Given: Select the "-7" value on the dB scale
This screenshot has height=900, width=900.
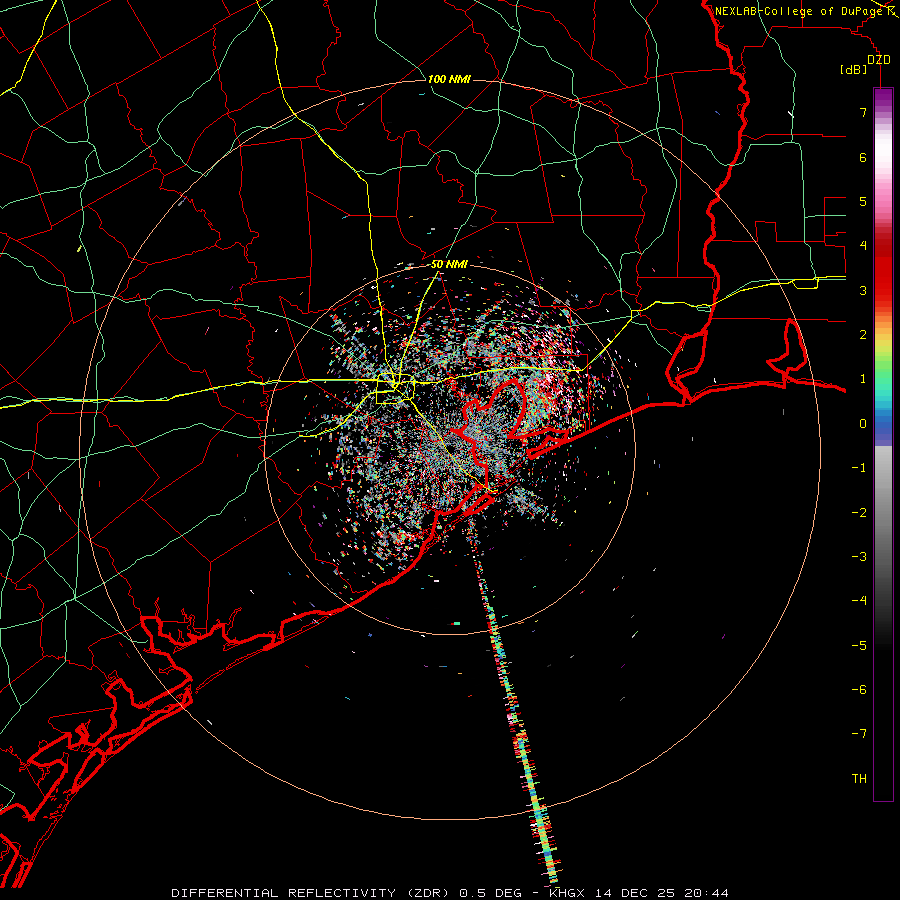Looking at the screenshot, I should [859, 734].
